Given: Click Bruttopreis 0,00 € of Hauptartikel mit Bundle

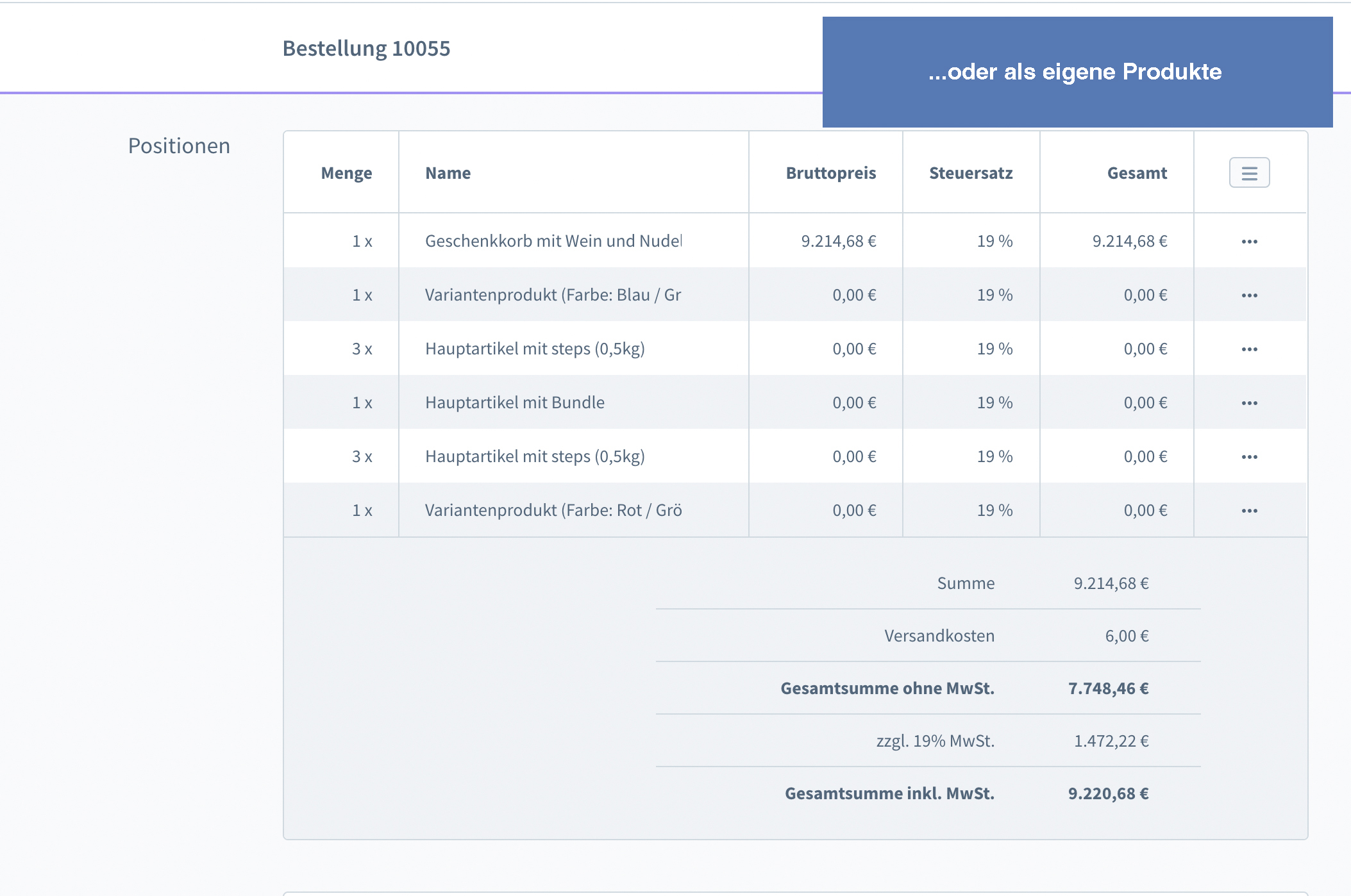Looking at the screenshot, I should 854,402.
